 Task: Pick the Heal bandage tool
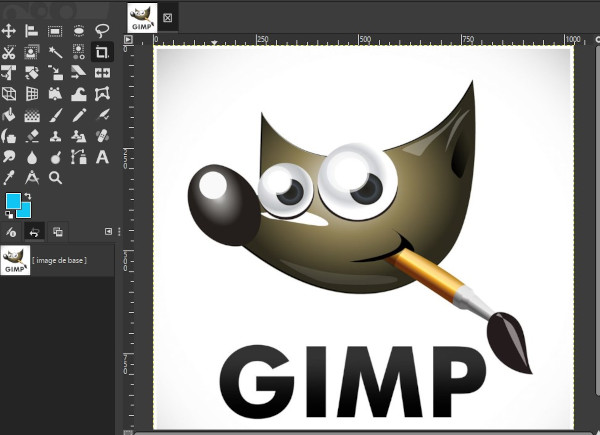pyautogui.click(x=102, y=136)
